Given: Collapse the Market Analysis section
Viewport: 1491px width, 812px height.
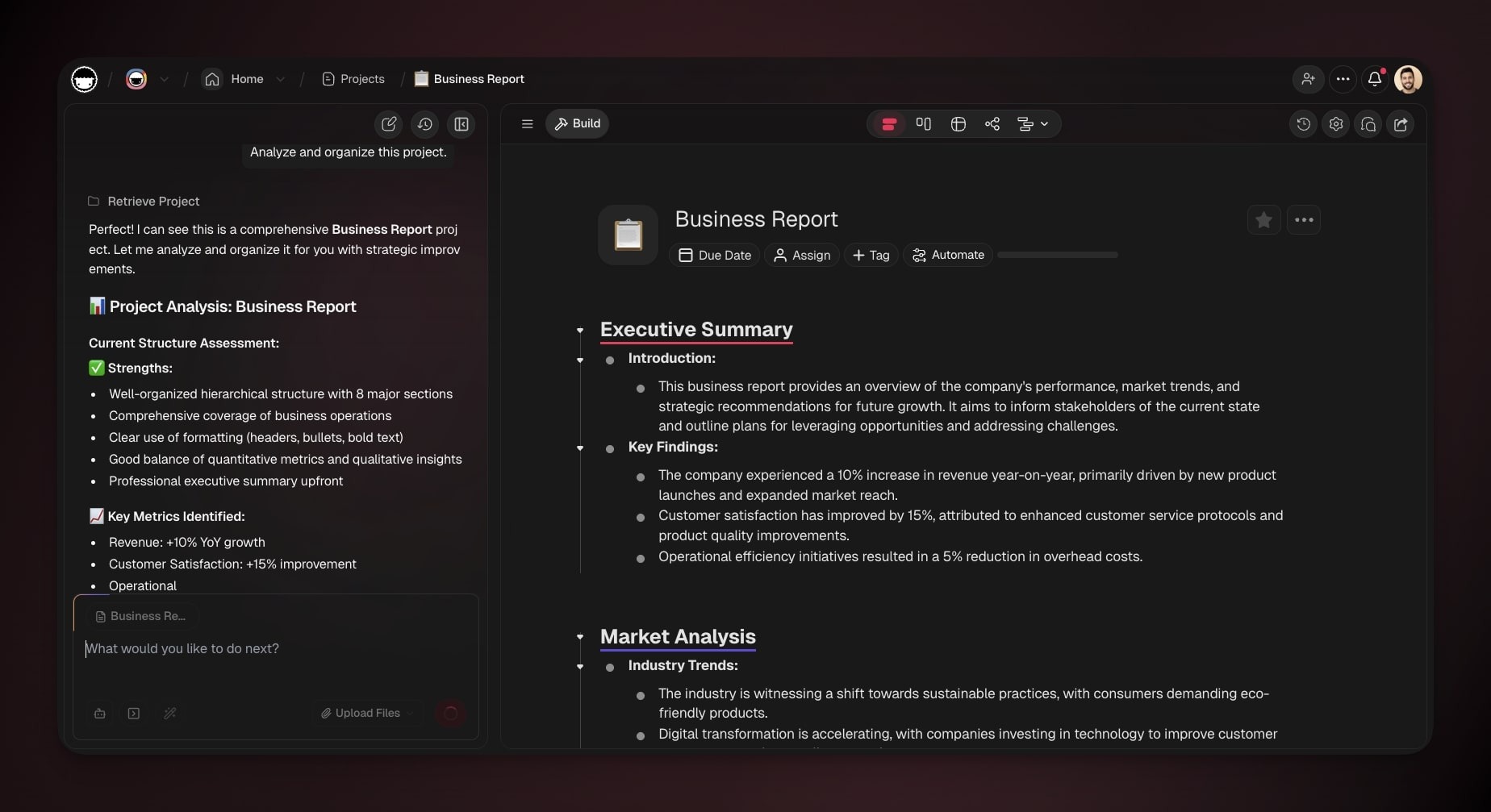Looking at the screenshot, I should pyautogui.click(x=580, y=637).
